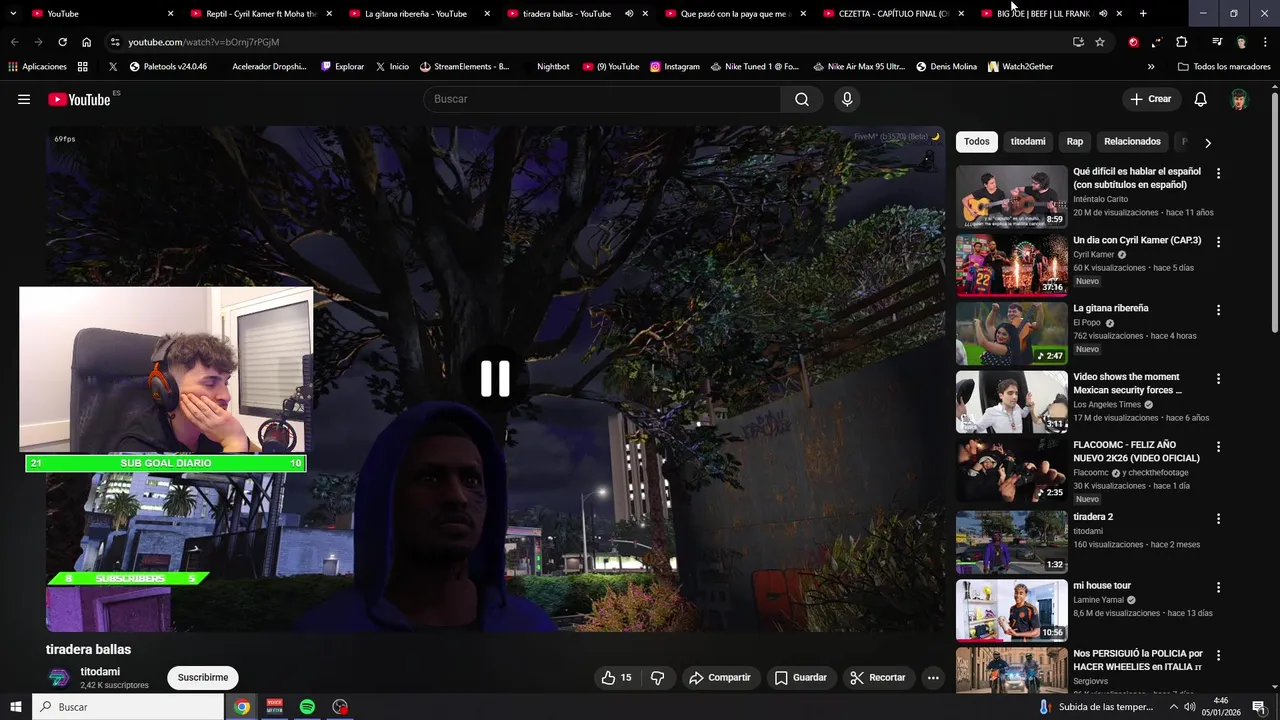Mute the tiradera ballas tab audio icon
1280x720 pixels.
click(629, 14)
